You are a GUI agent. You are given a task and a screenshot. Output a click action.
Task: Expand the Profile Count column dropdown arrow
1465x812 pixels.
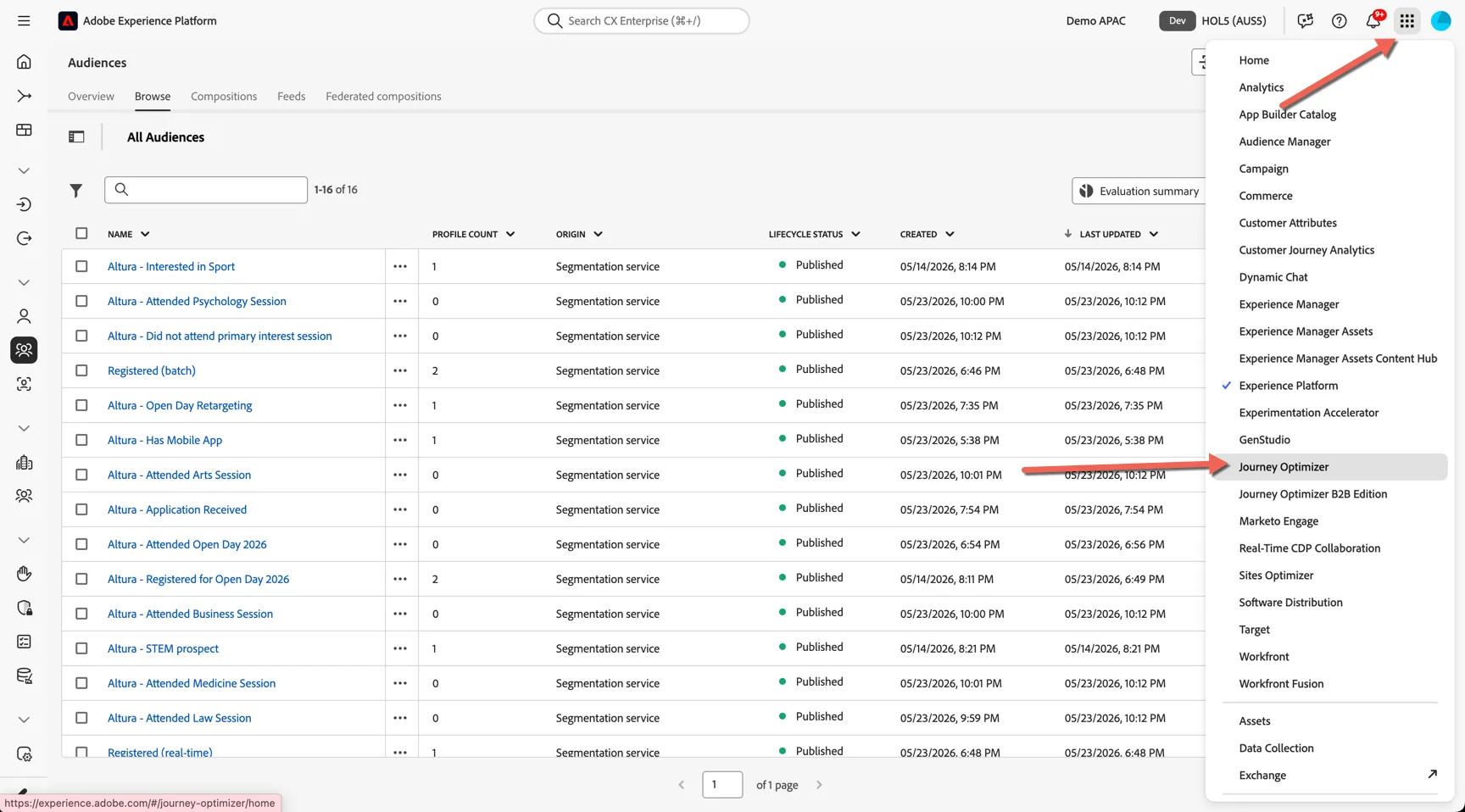tap(510, 234)
